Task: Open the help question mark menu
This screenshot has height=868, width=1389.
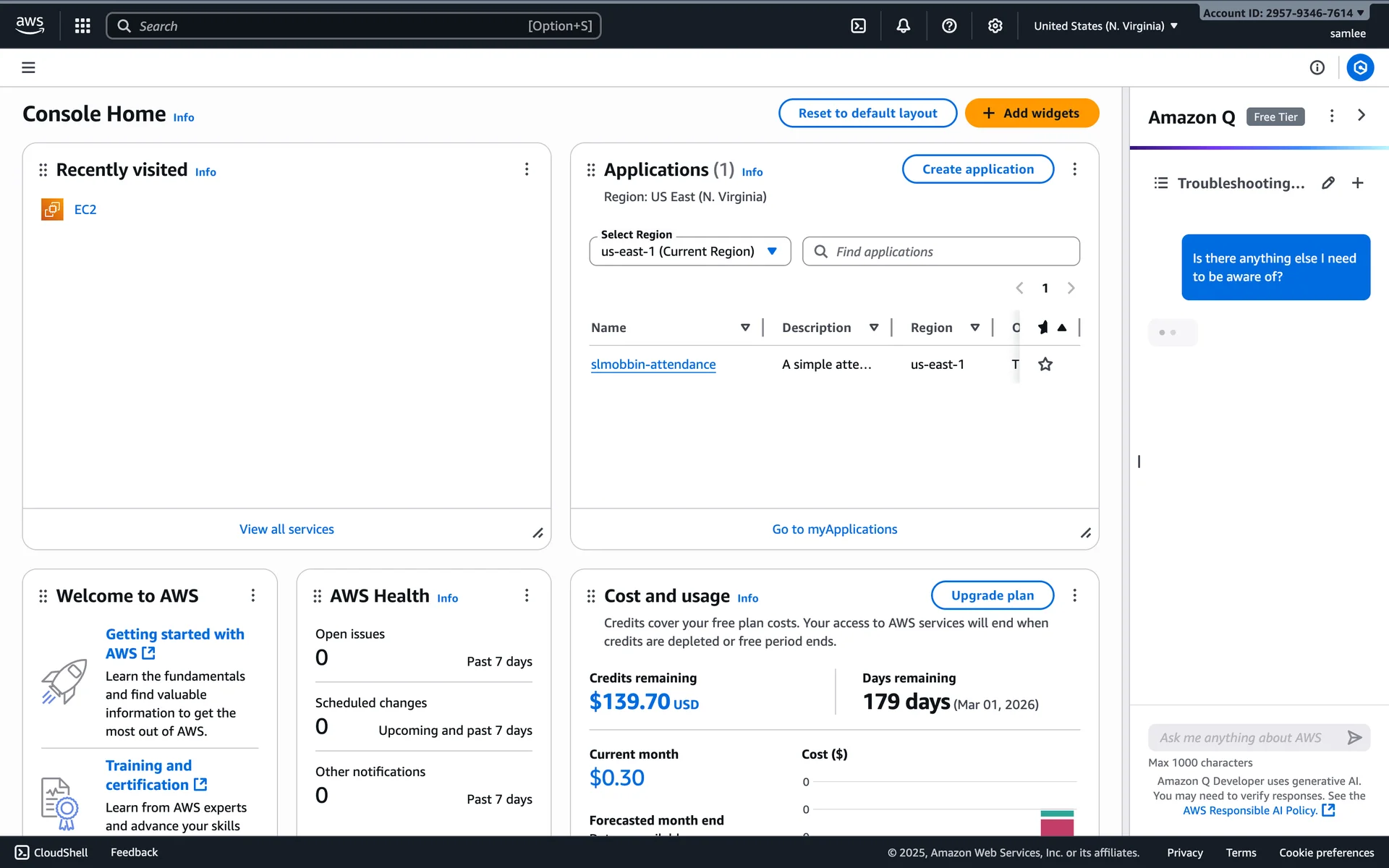Action: [x=949, y=26]
